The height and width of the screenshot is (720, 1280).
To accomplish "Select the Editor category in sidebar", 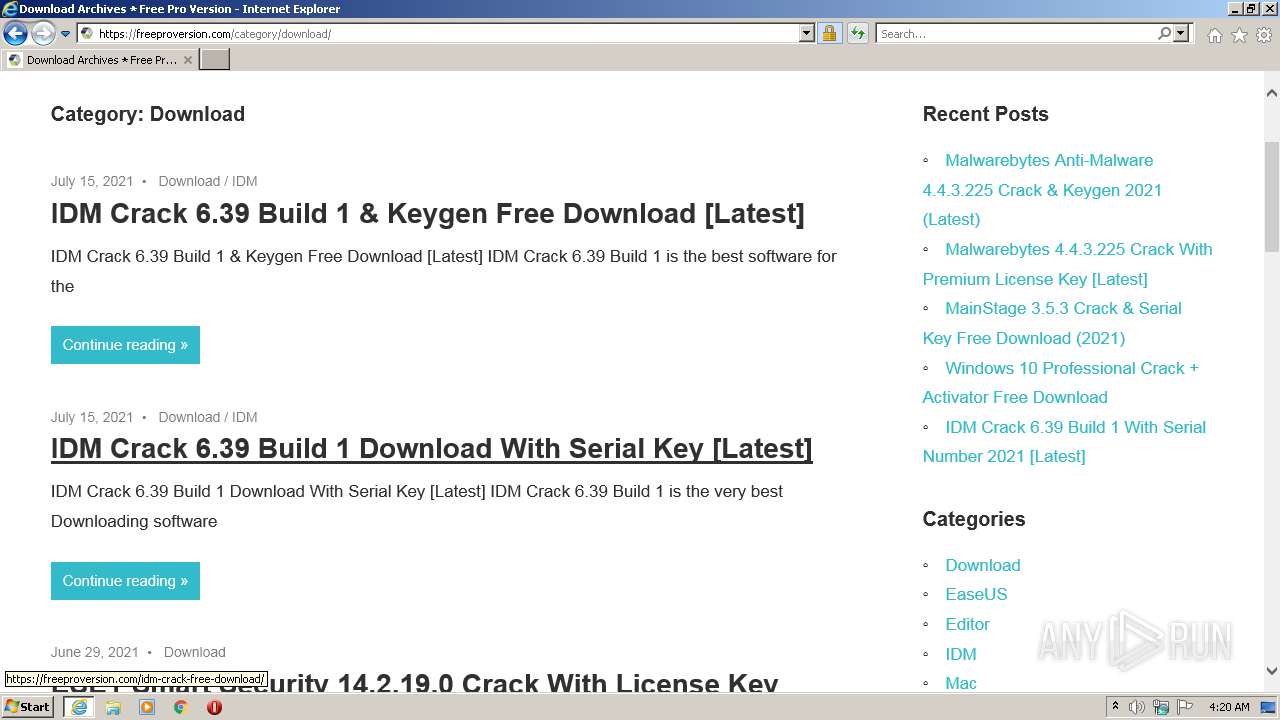I will click(967, 624).
